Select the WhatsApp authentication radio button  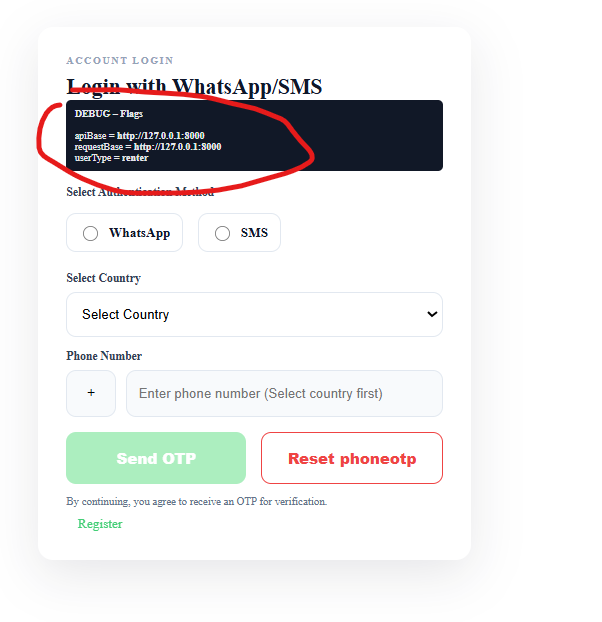click(91, 233)
